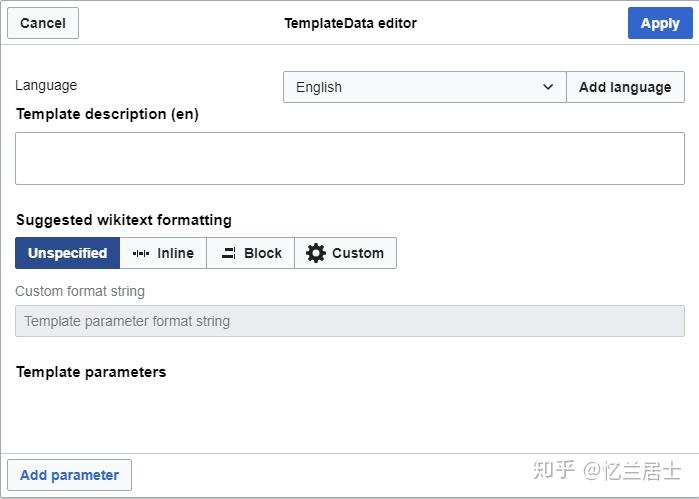Click the Inline format icon

pos(141,254)
